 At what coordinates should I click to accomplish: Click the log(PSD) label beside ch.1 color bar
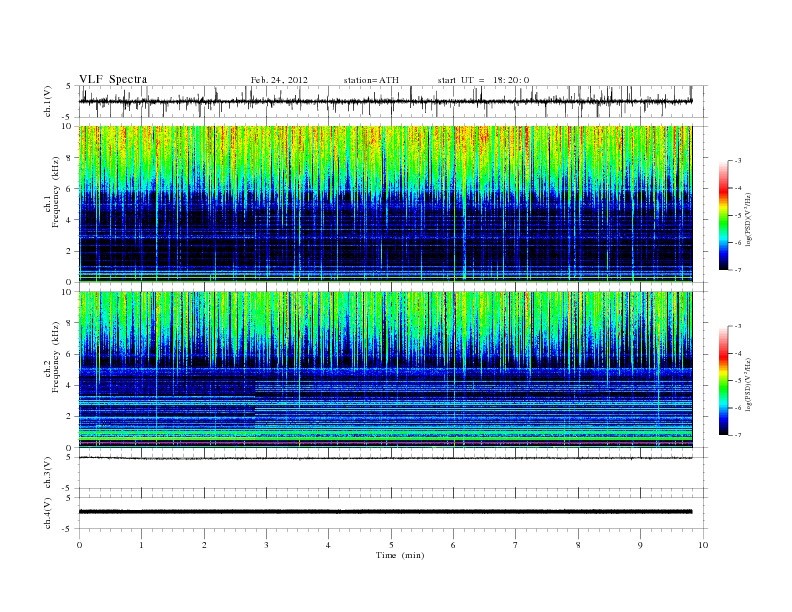pyautogui.click(x=748, y=219)
